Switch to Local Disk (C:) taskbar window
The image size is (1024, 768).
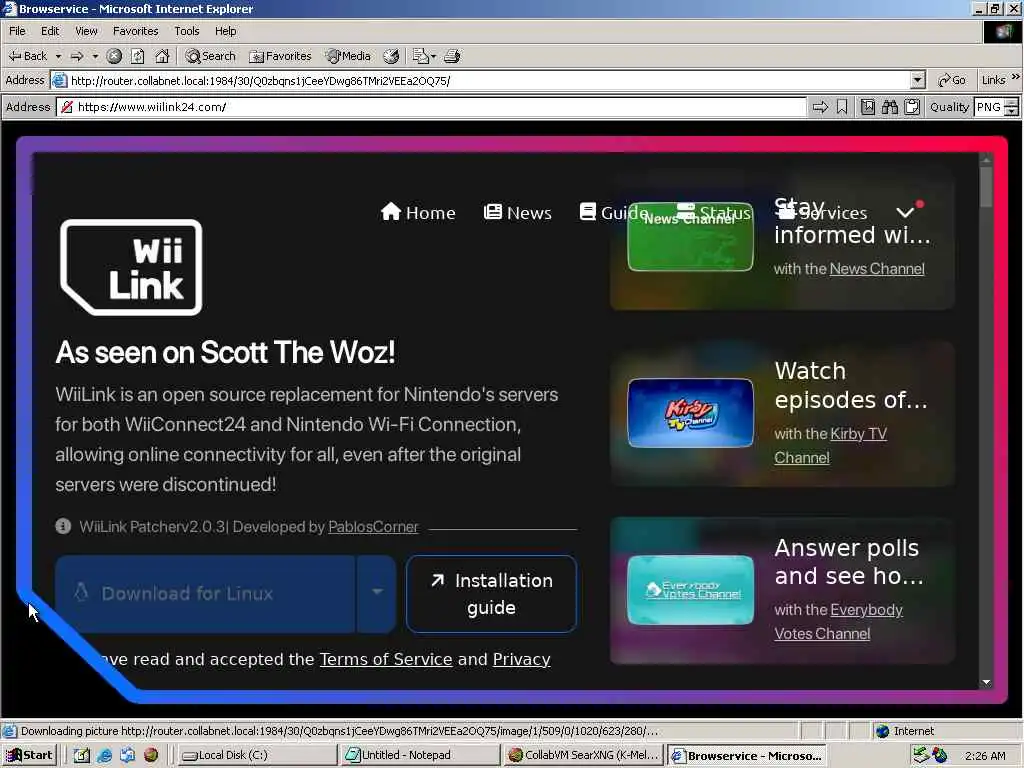pos(256,755)
